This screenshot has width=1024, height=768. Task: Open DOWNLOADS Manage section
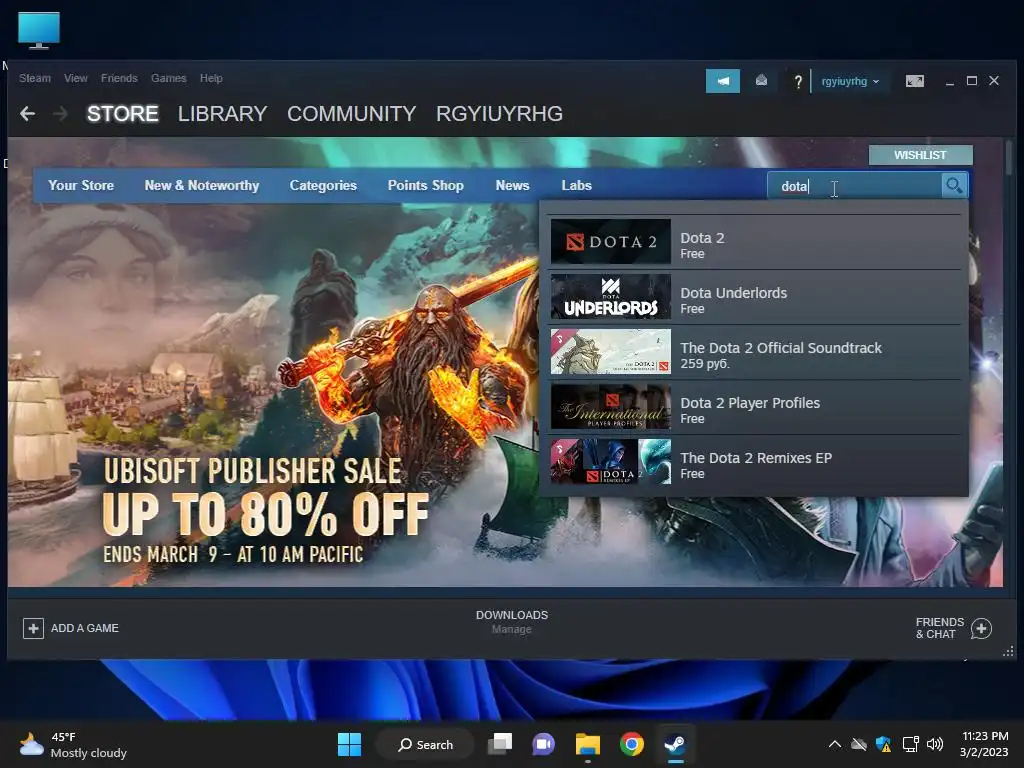pos(512,622)
